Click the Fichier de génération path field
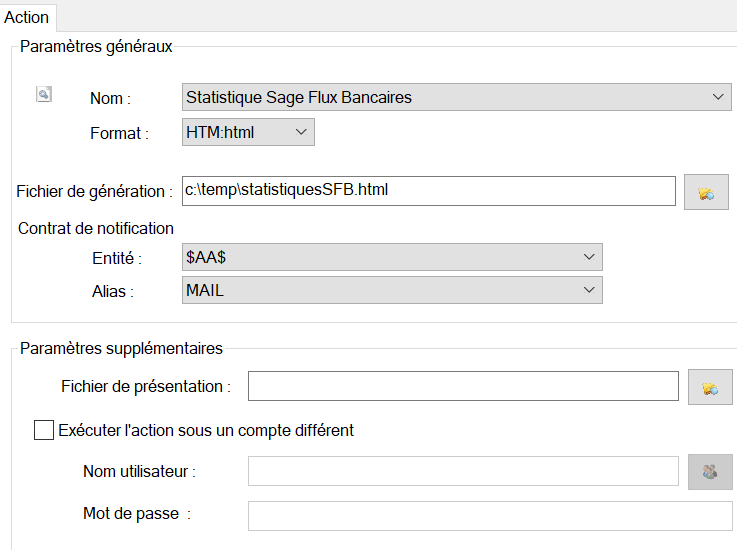The image size is (737, 550). 428,190
